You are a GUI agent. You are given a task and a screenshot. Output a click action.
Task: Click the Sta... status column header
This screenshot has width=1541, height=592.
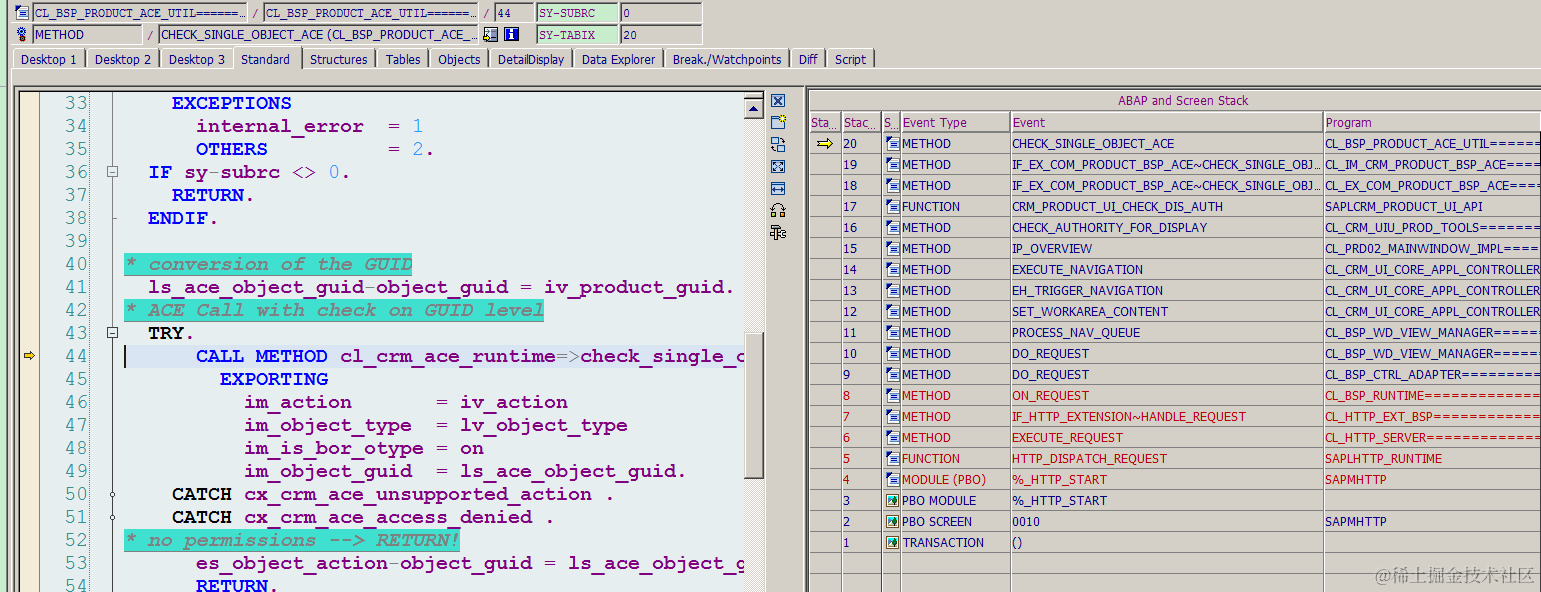click(x=825, y=122)
